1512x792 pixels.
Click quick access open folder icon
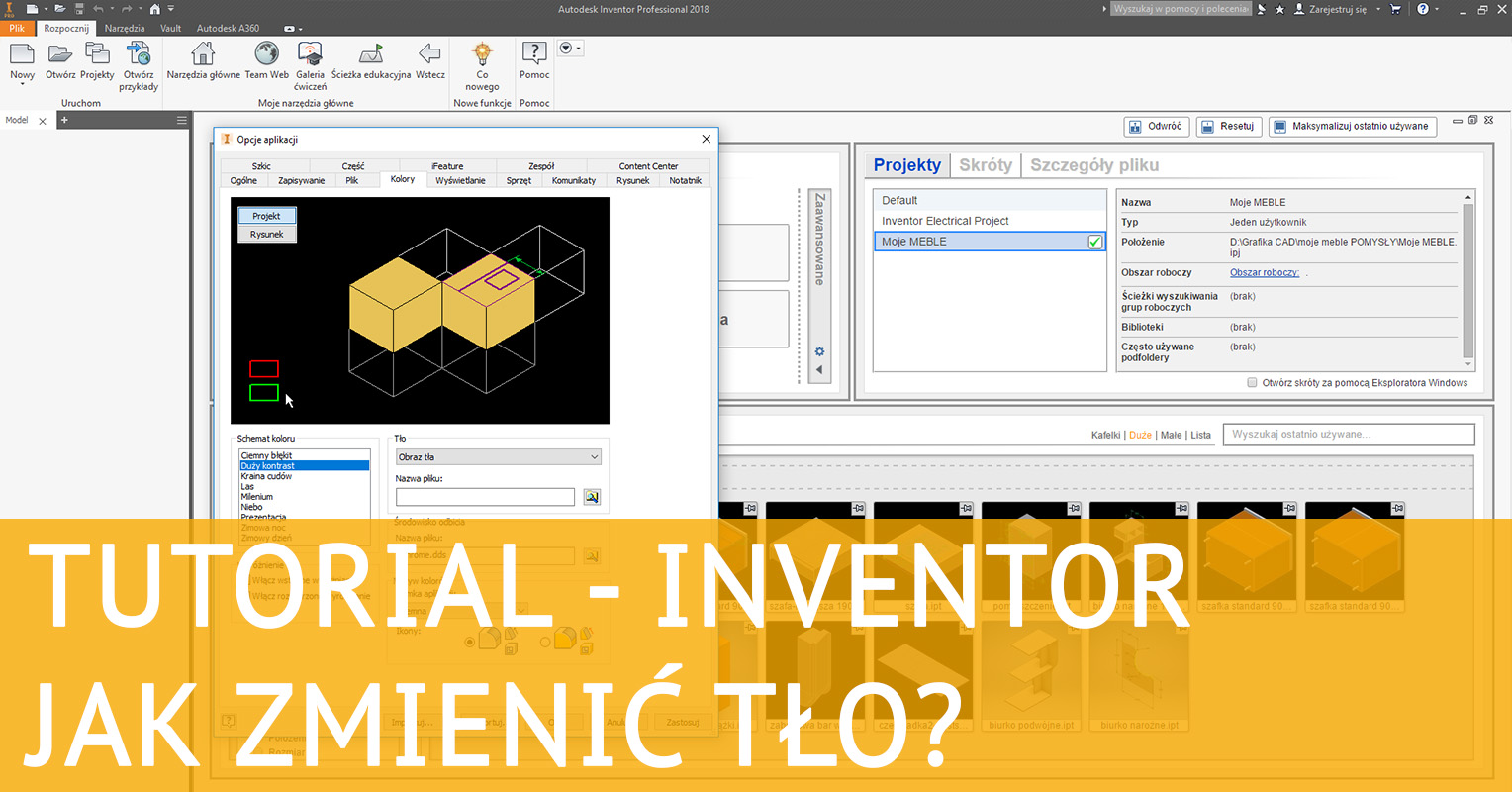tap(60, 9)
